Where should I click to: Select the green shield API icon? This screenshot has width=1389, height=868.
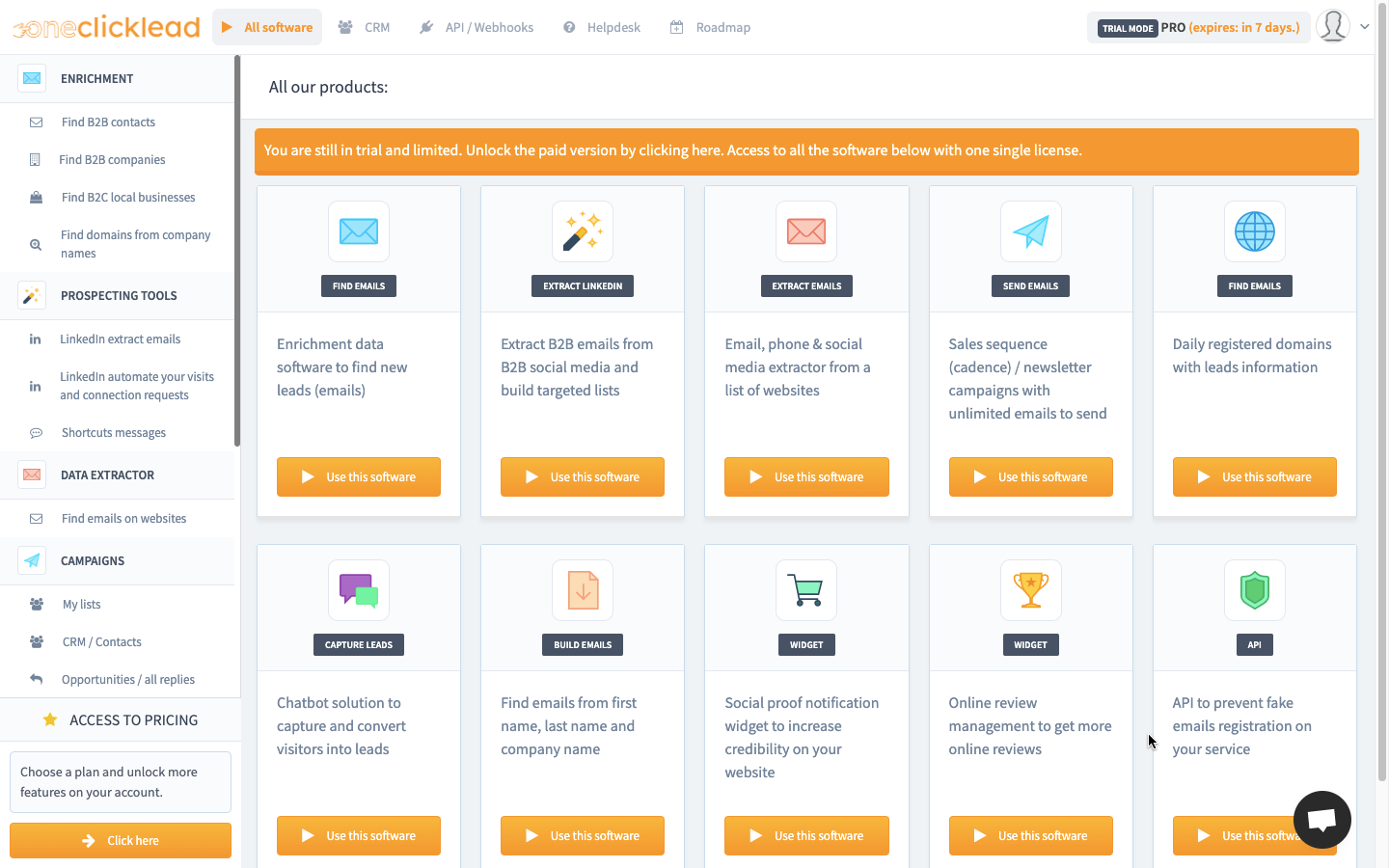click(1254, 590)
